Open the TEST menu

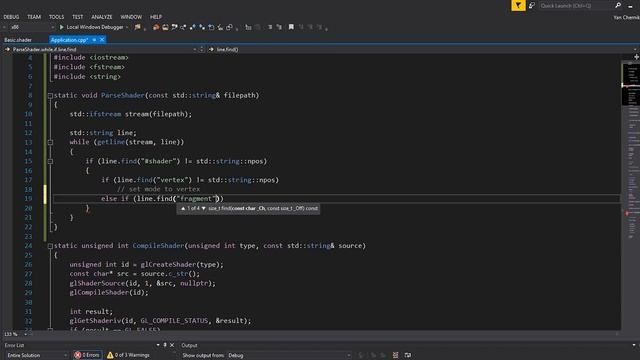[78, 17]
